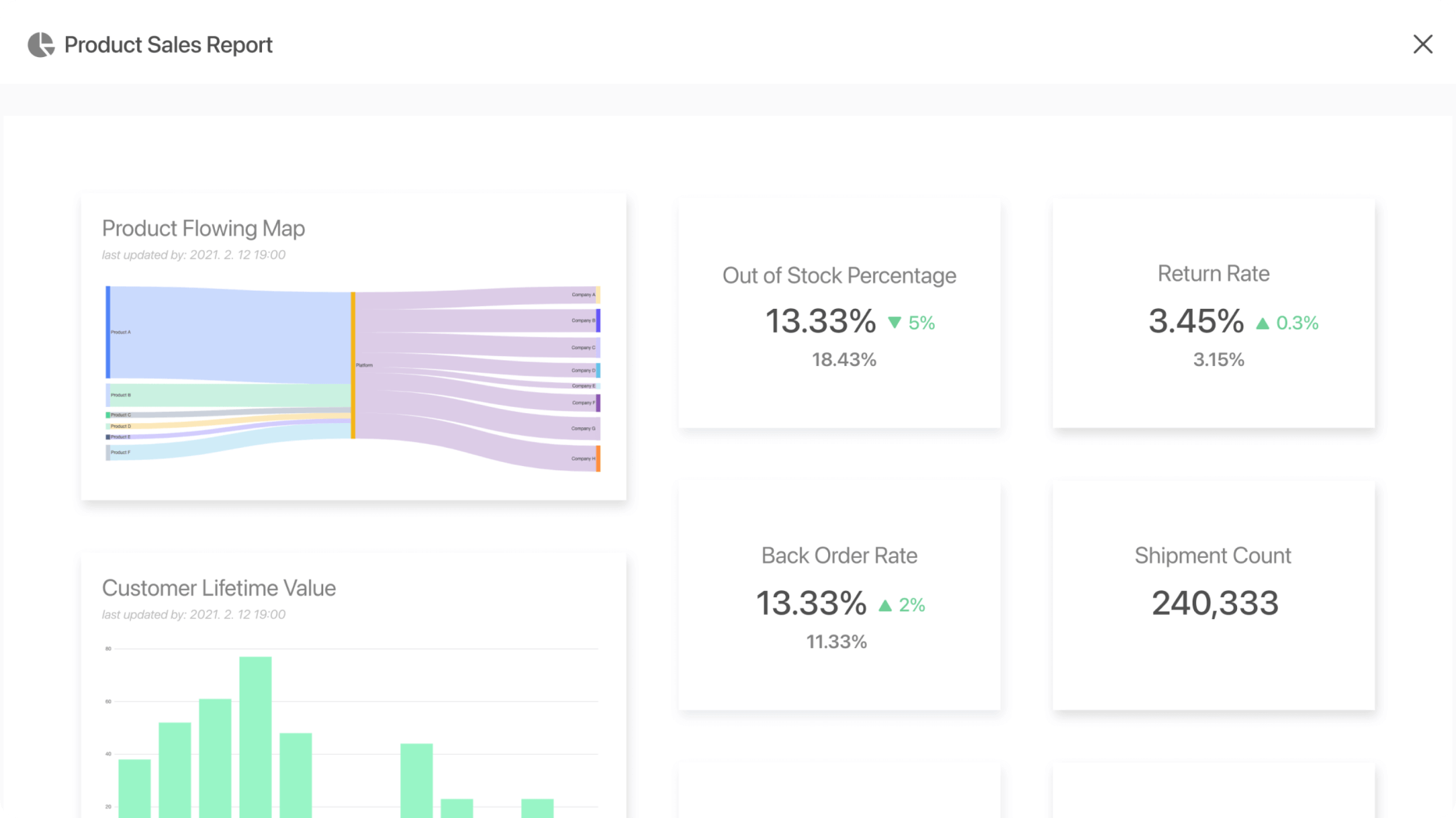Click the Product Flowing Map title
The height and width of the screenshot is (818, 1456).
(204, 228)
